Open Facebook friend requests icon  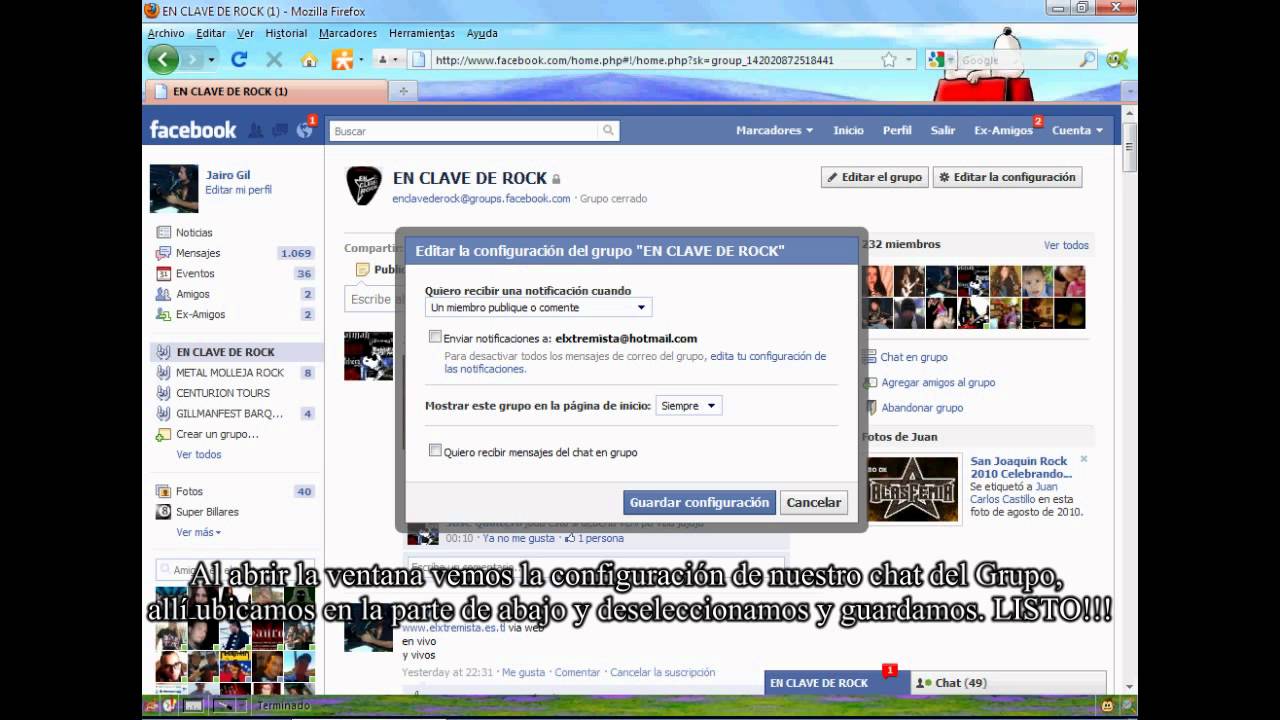256,130
